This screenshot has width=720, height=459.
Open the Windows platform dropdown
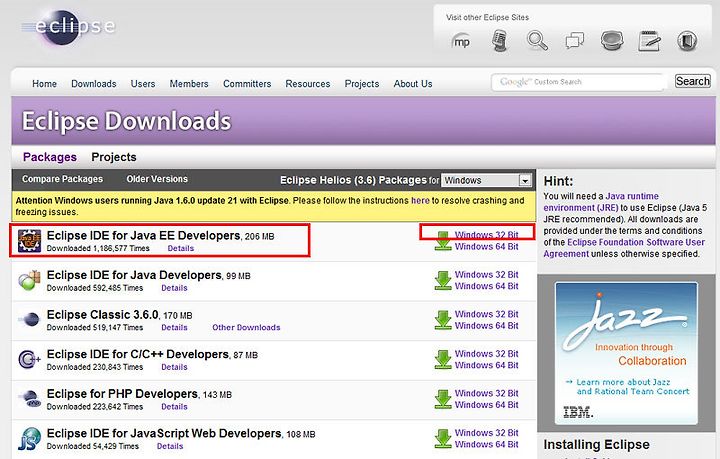486,180
